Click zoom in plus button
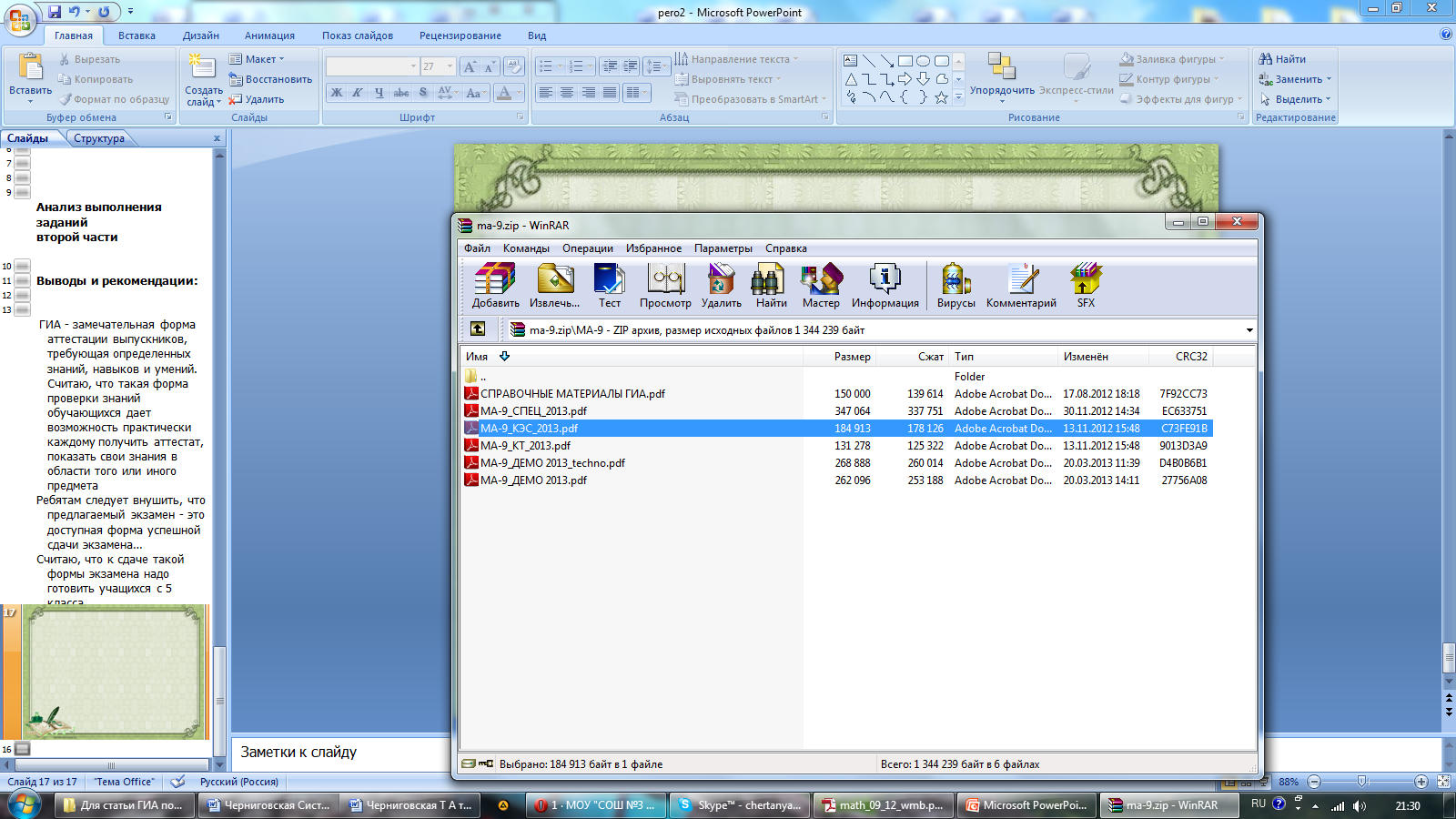 (x=1421, y=782)
